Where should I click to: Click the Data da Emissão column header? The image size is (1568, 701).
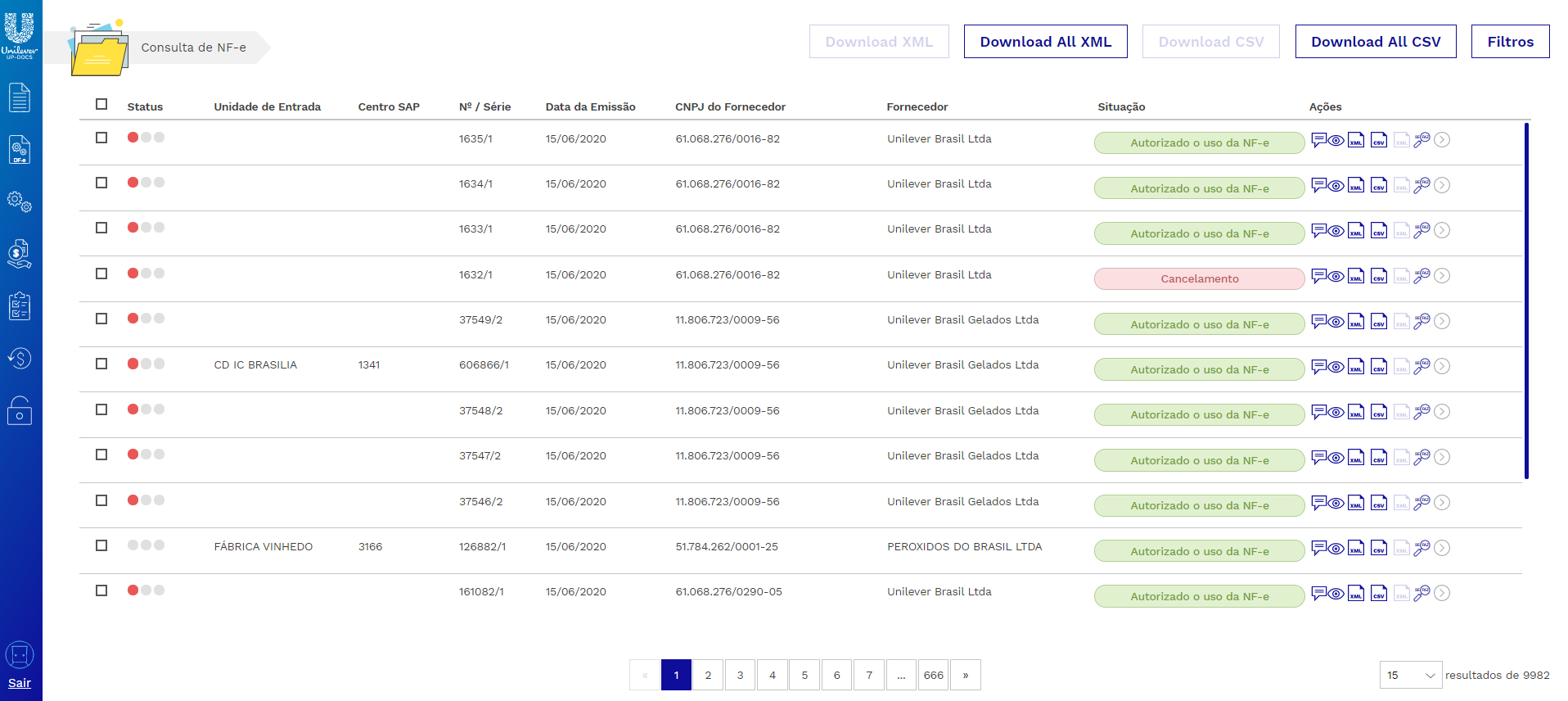tap(590, 106)
